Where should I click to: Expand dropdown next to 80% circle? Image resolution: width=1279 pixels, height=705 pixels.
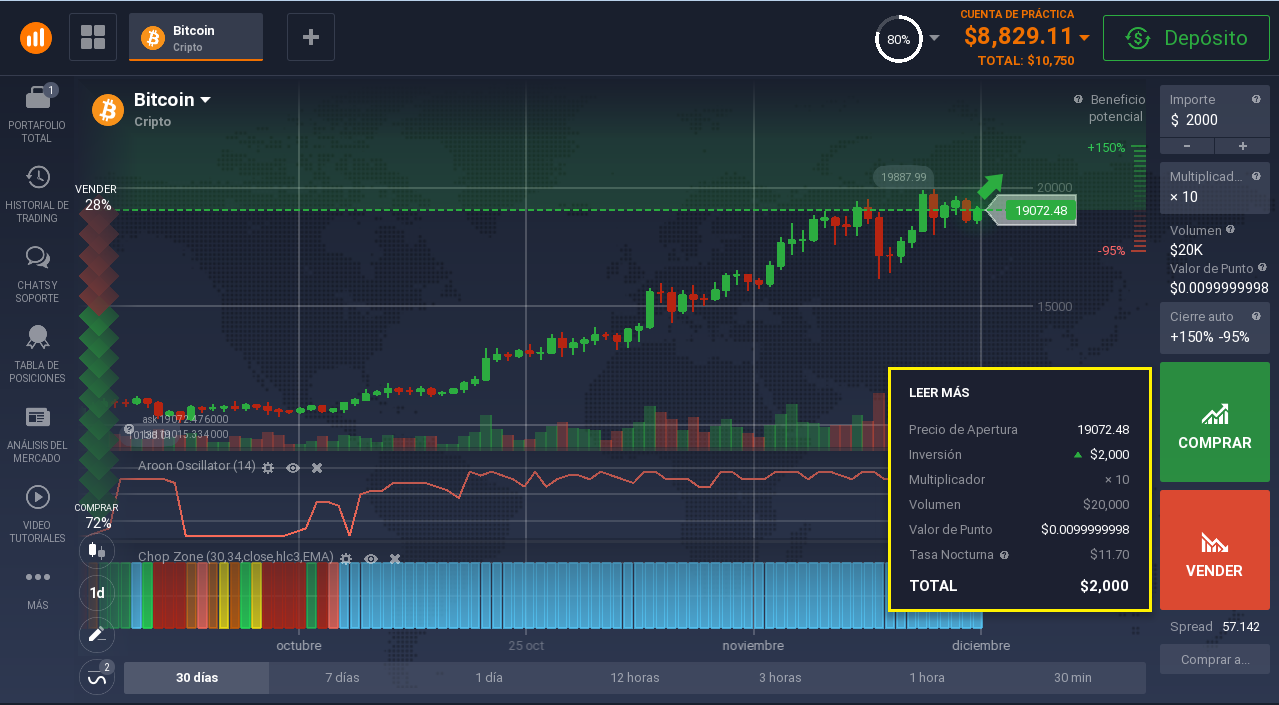934,38
